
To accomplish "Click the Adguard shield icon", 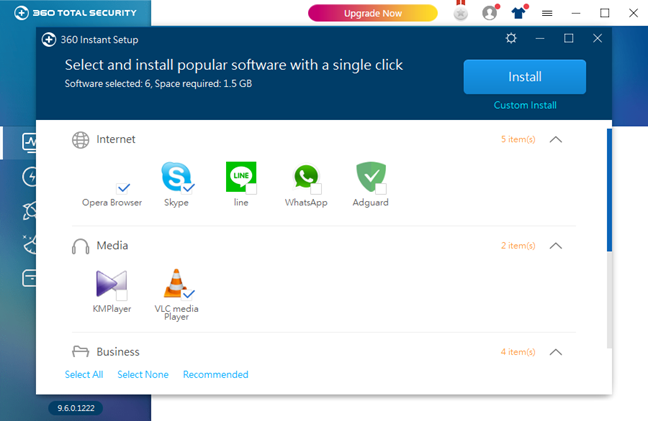I will point(371,177).
